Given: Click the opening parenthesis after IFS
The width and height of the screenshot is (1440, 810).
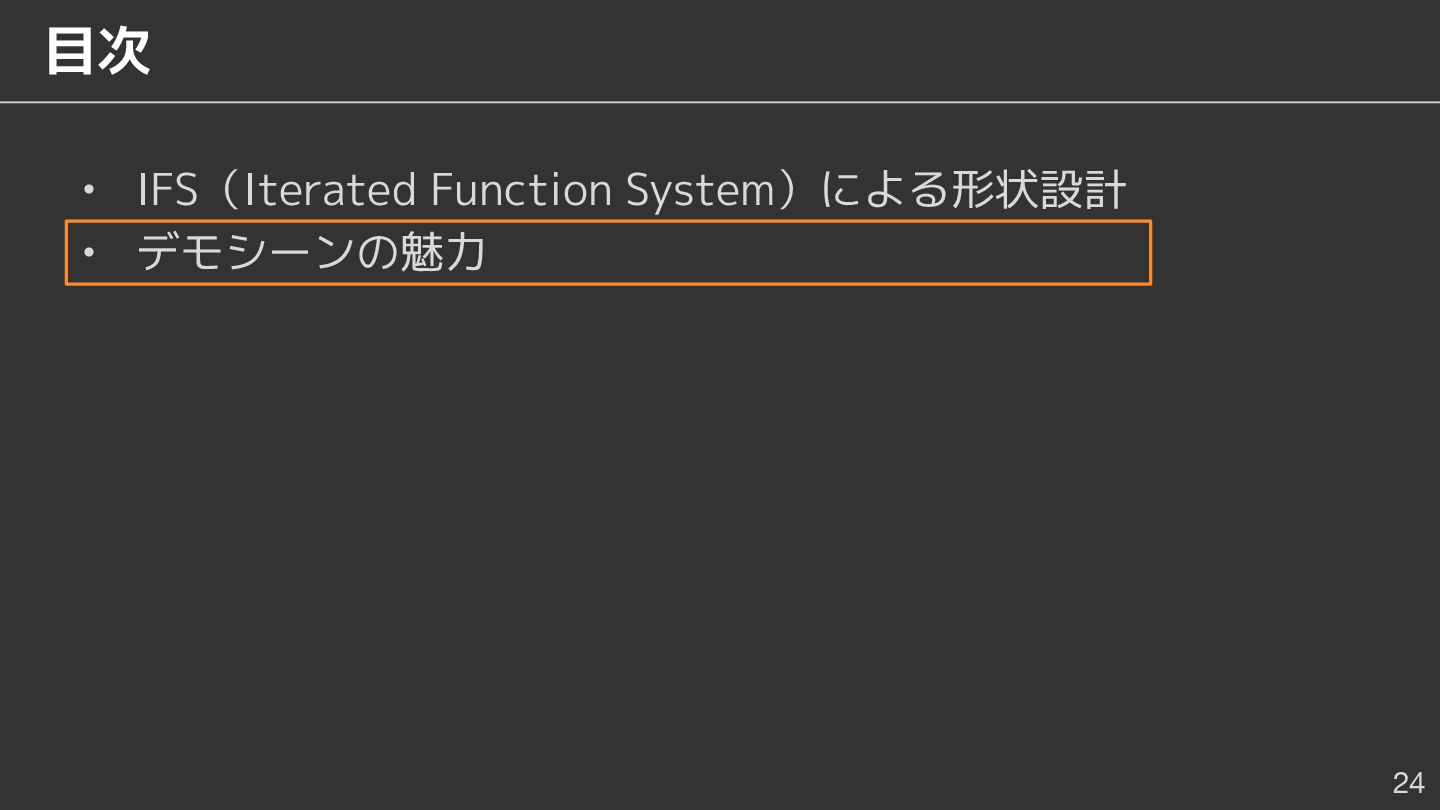Looking at the screenshot, I should 225,190.
